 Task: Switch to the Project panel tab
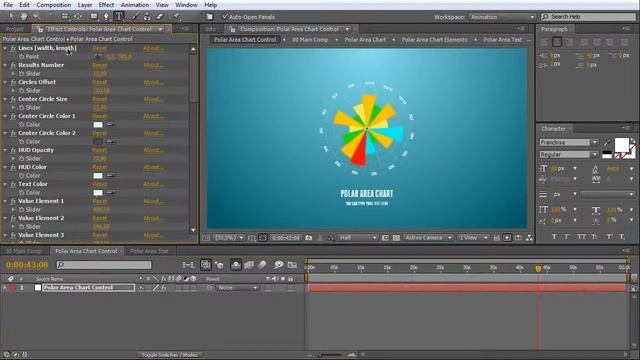pos(15,29)
